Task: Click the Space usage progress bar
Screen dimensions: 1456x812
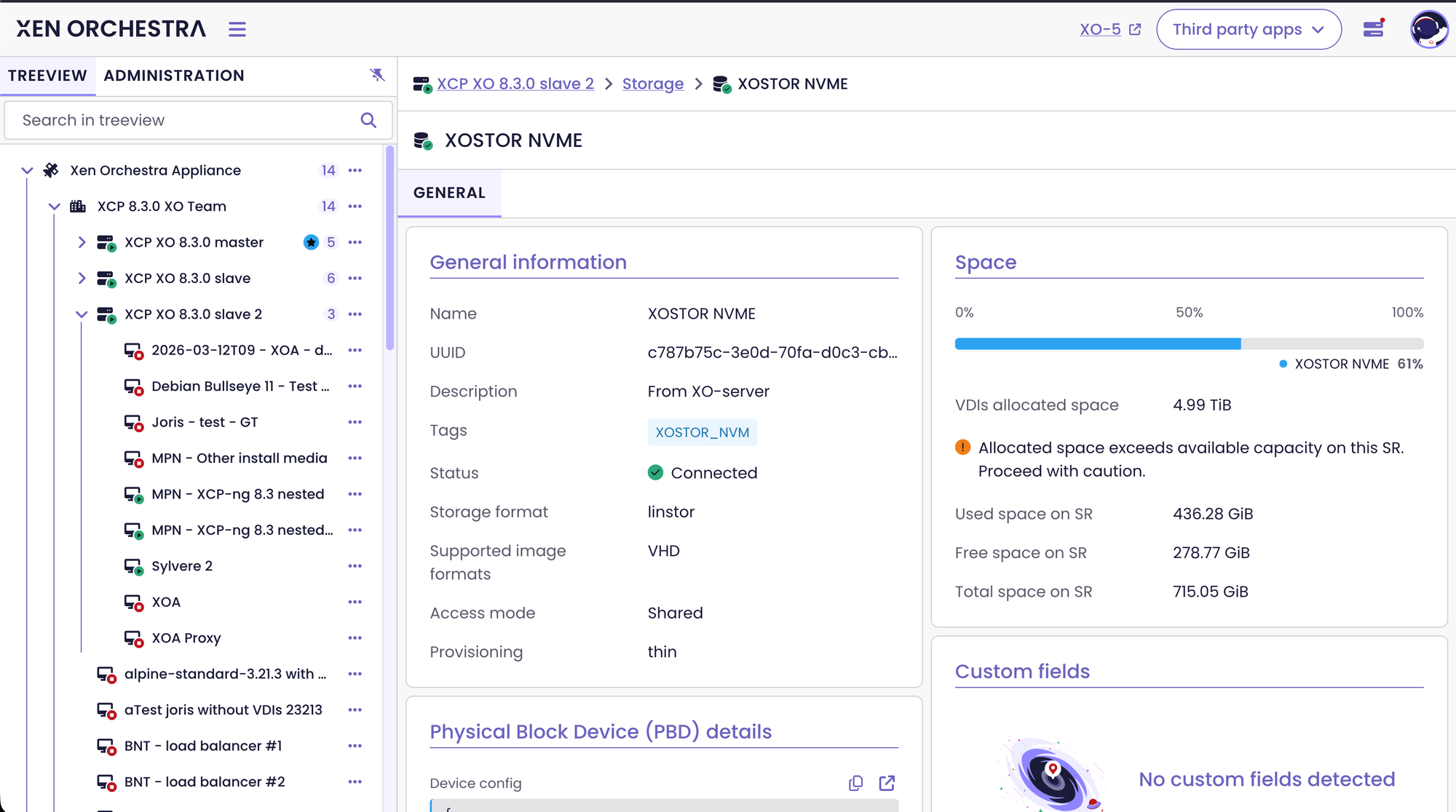Action: (1189, 343)
